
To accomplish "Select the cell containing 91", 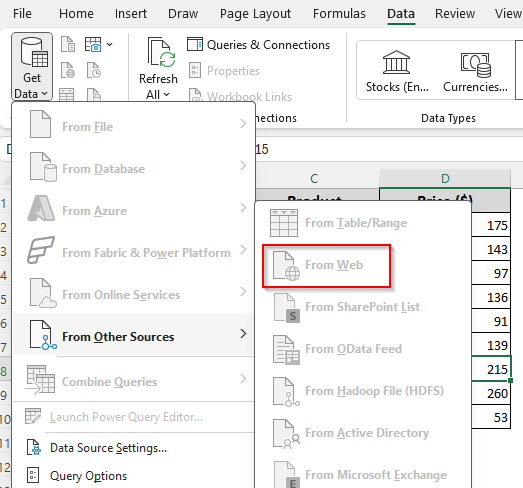I will (x=491, y=321).
